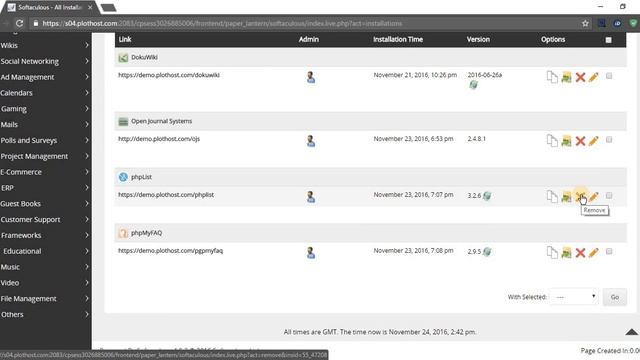Open the demo.plothost.com/ojs link
This screenshot has width=640, height=360.
159,139
